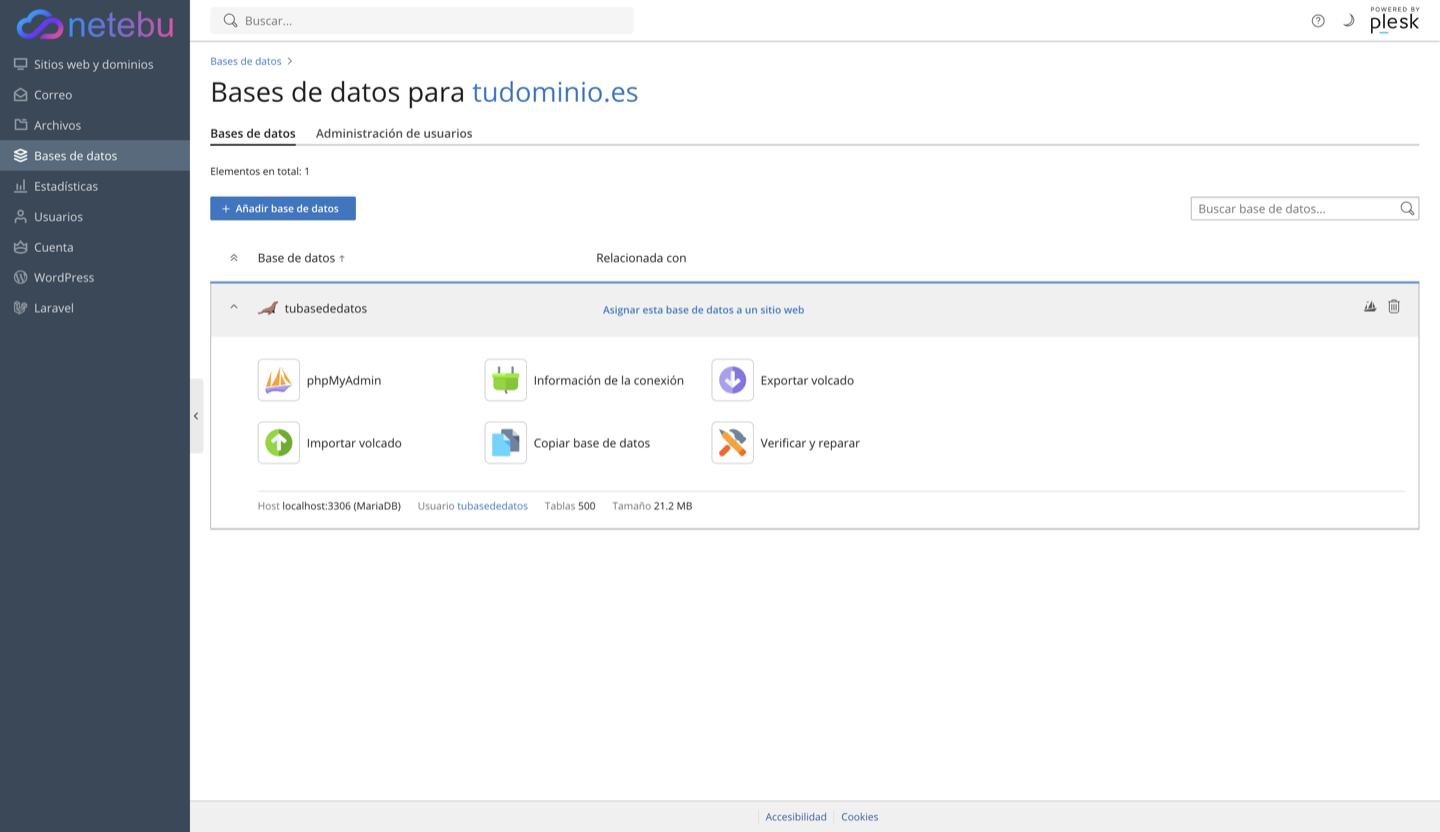Click the Relacionada con column header
1440x832 pixels.
point(641,258)
